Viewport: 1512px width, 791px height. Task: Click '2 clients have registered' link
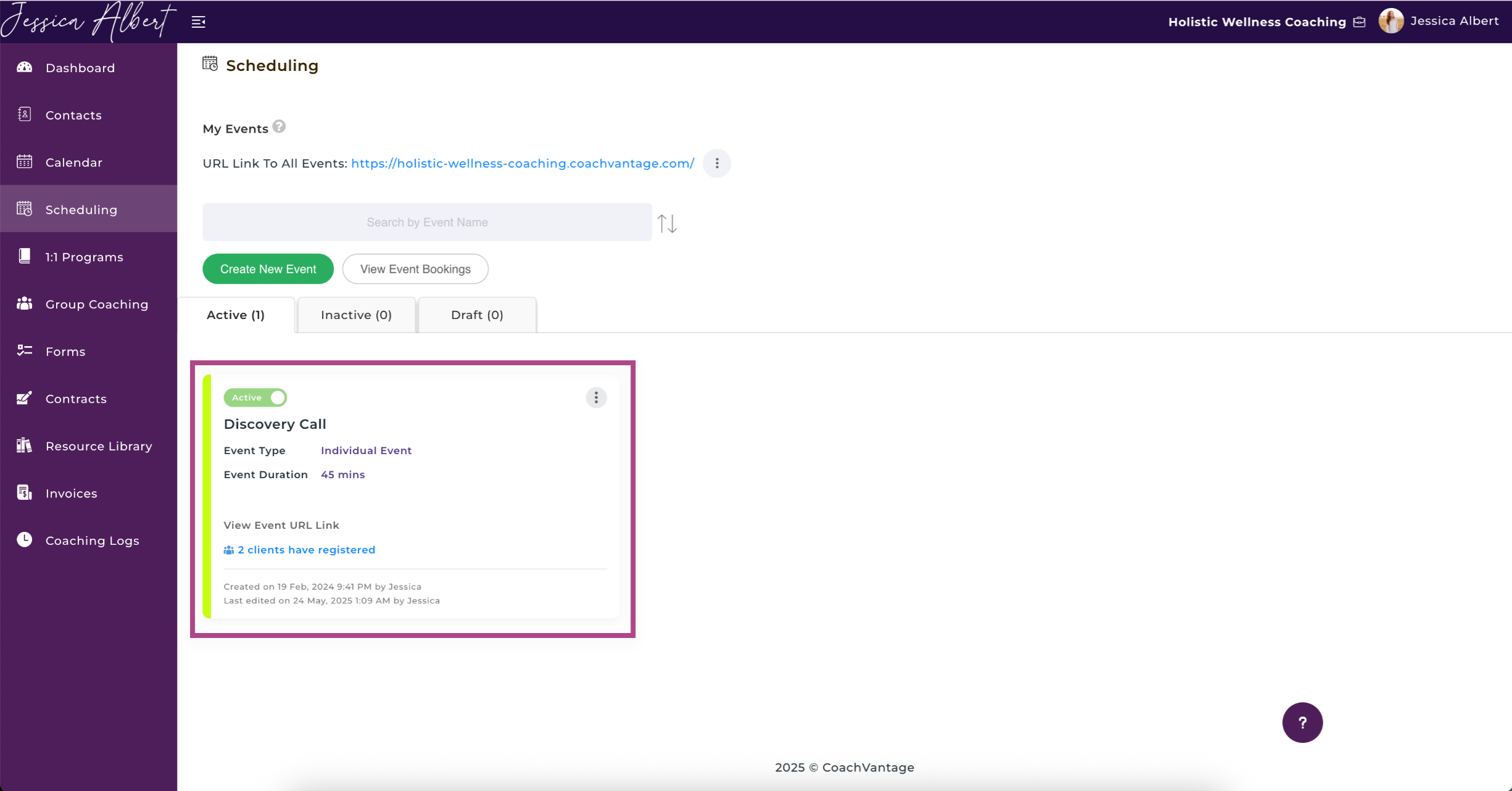307,550
